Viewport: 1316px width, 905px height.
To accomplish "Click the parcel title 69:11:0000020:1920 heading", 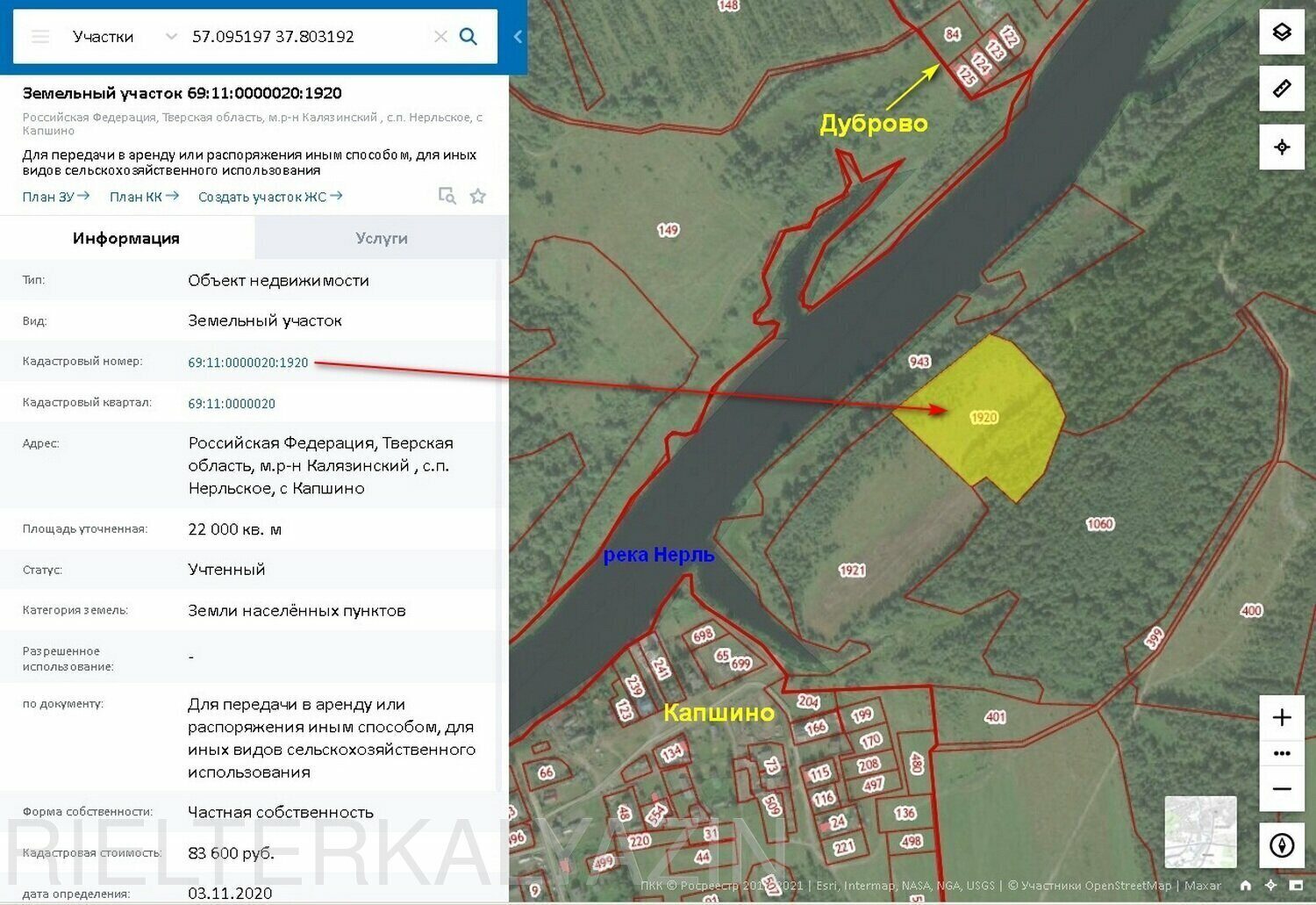I will (182, 93).
